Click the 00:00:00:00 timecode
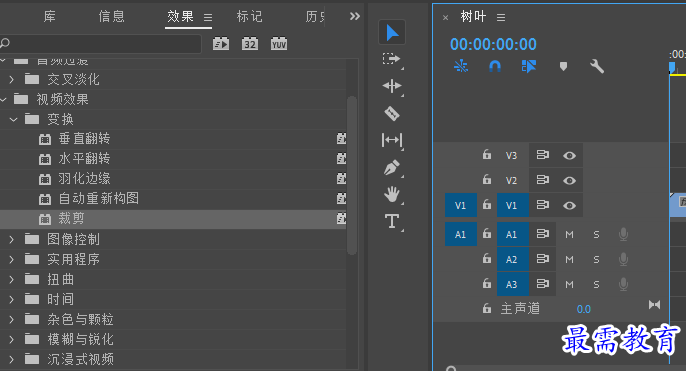 pyautogui.click(x=493, y=44)
